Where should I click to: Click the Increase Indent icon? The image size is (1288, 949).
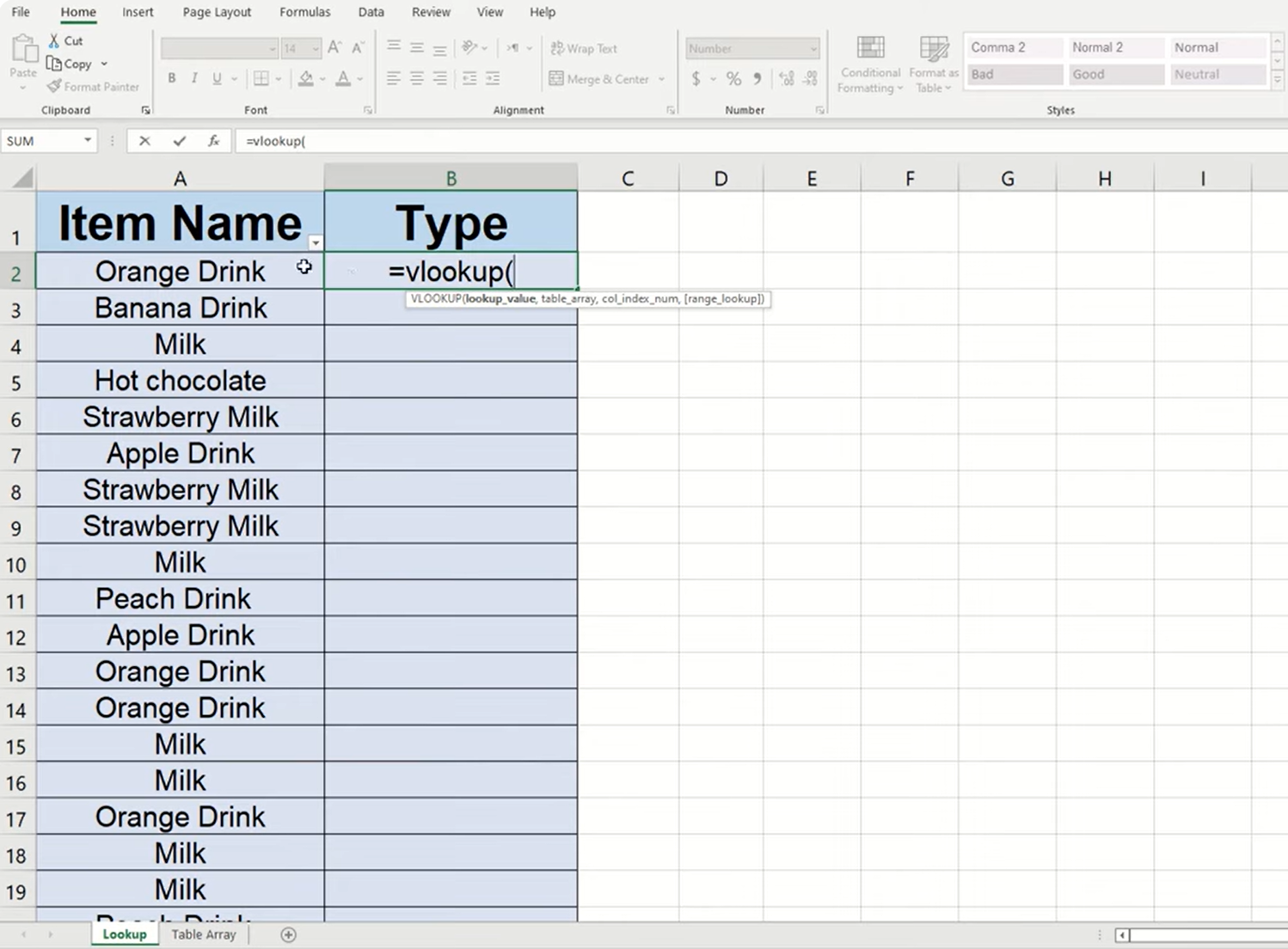tap(493, 79)
